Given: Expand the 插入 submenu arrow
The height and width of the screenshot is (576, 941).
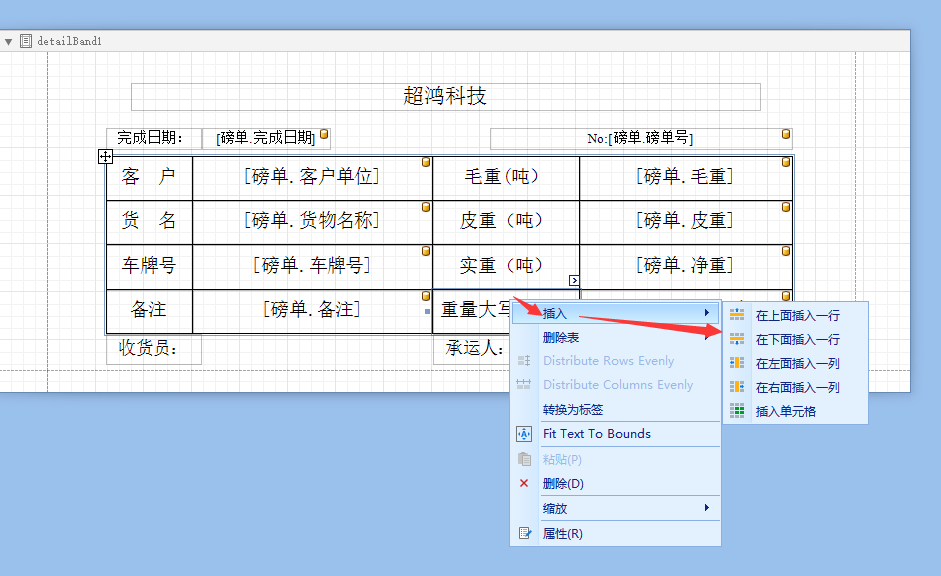Looking at the screenshot, I should click(707, 313).
